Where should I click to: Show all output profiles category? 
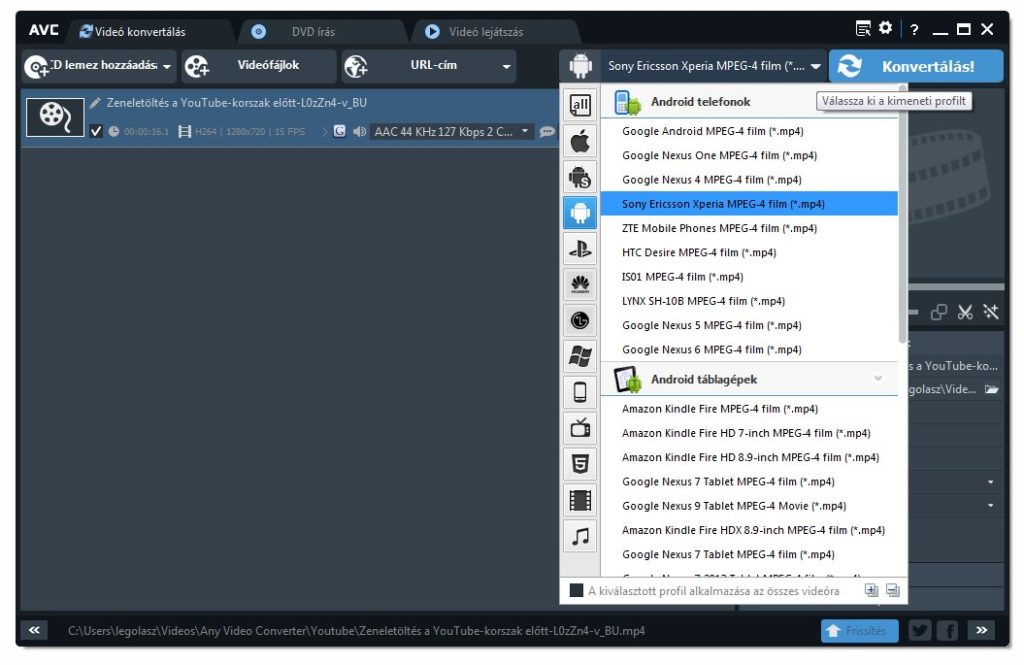(580, 105)
